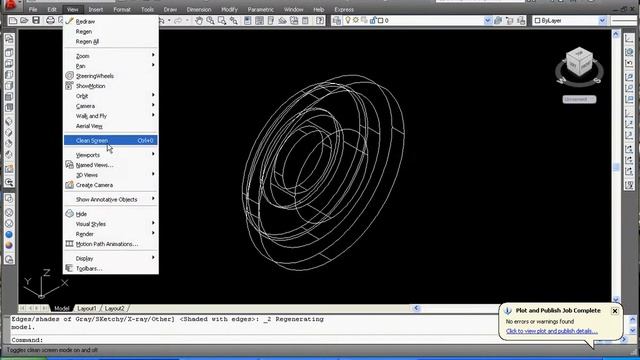
Task: Click the blue Realistic visual style sphere icon
Action: pyautogui.click(x=9, y=234)
